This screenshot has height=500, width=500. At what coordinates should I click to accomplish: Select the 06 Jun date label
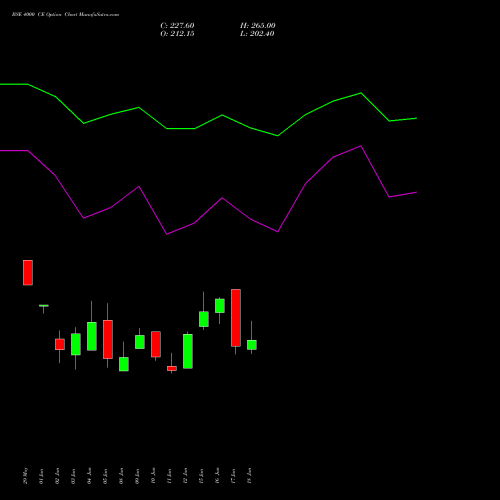(x=121, y=476)
